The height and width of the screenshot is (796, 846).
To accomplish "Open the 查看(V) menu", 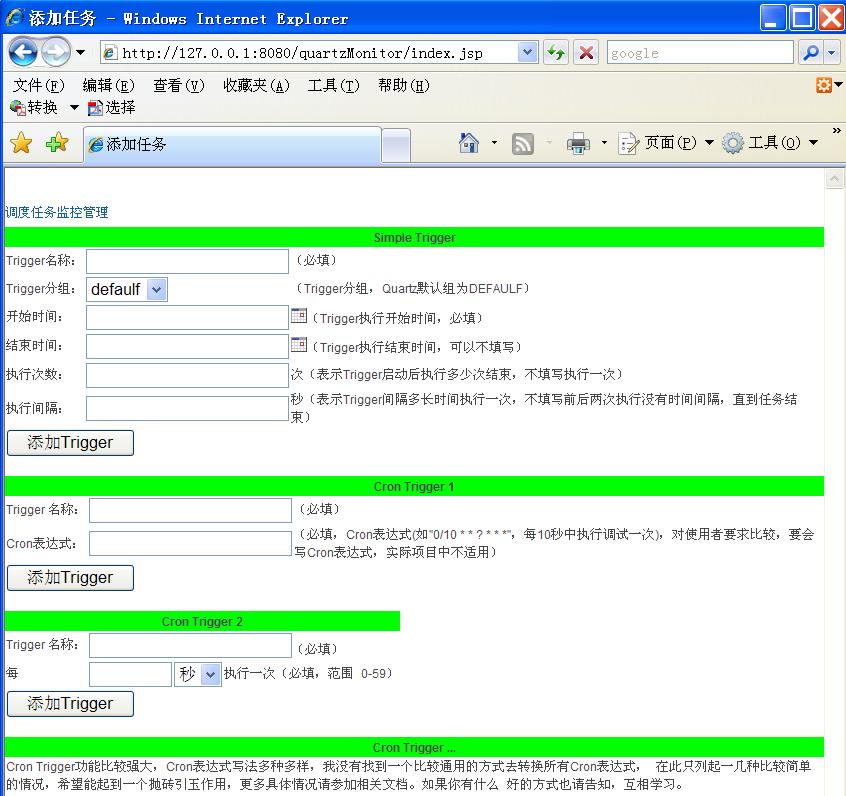I will 179,85.
